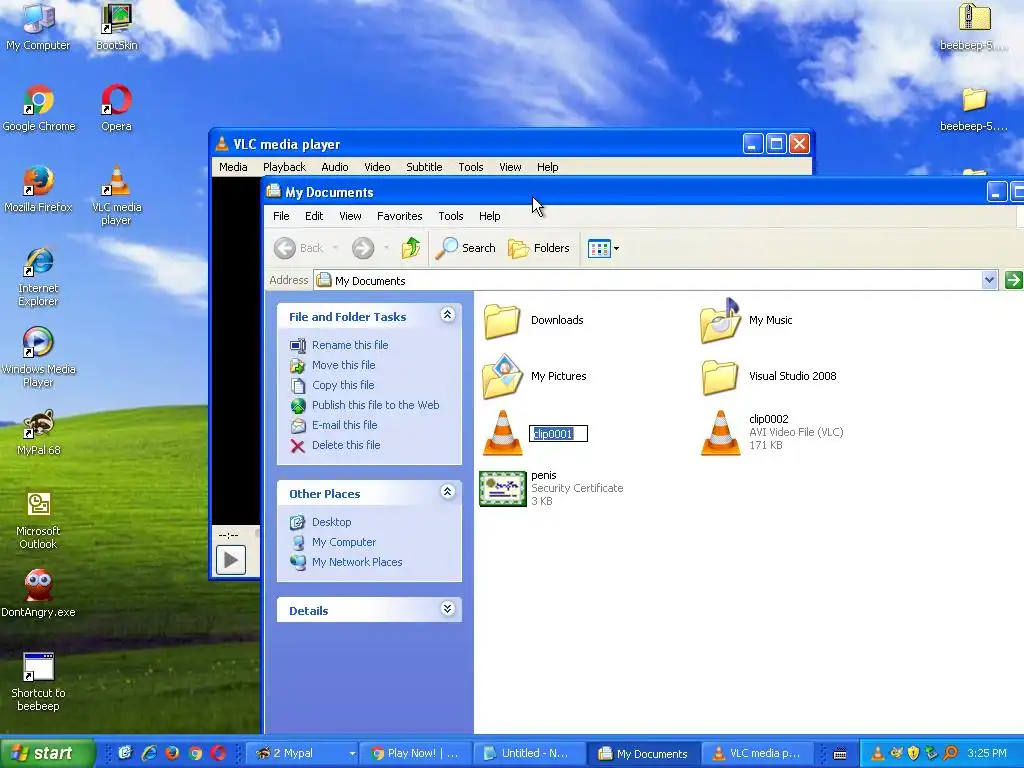Select the beebeep folder desktop icon

pyautogui.click(x=974, y=108)
